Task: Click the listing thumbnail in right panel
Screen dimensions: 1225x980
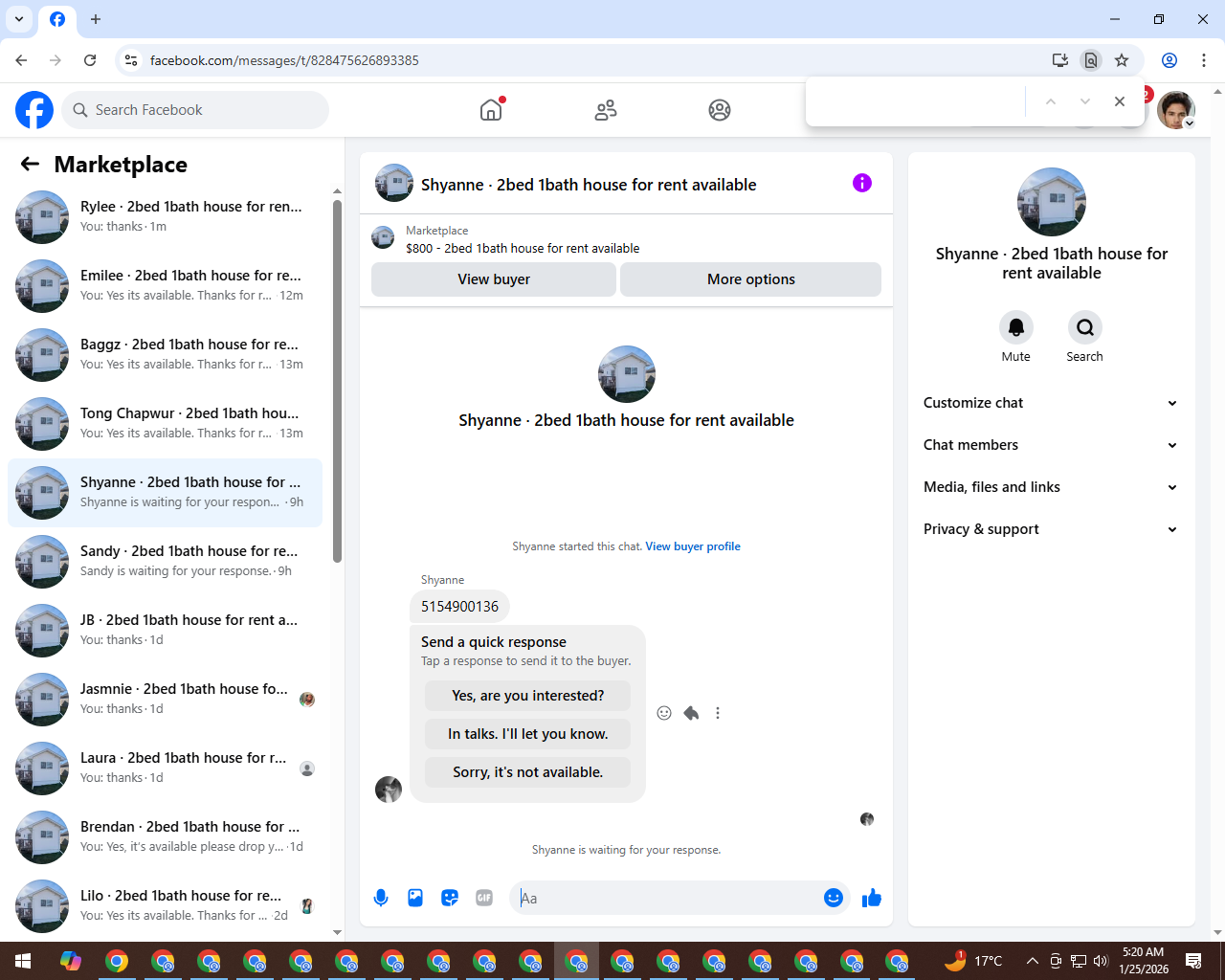Action: [1052, 202]
